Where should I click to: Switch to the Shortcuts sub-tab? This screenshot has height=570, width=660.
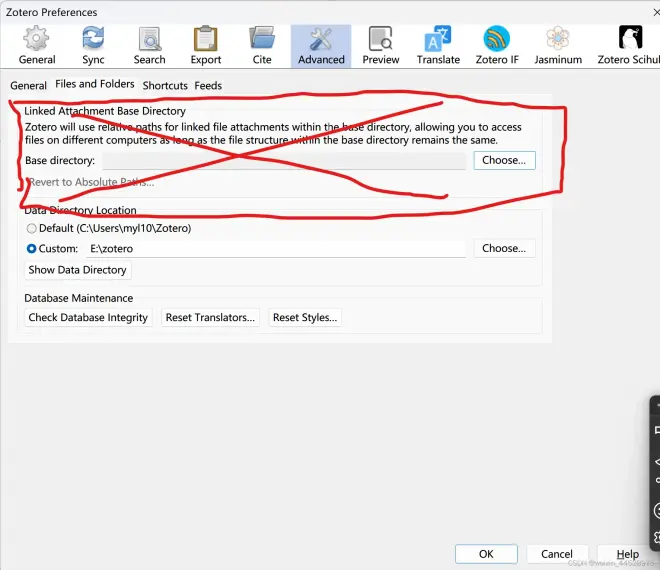click(165, 85)
